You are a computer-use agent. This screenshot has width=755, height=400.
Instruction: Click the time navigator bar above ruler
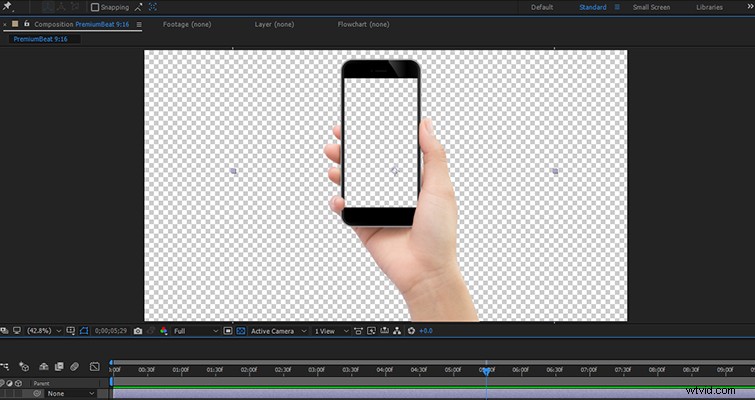coord(432,362)
